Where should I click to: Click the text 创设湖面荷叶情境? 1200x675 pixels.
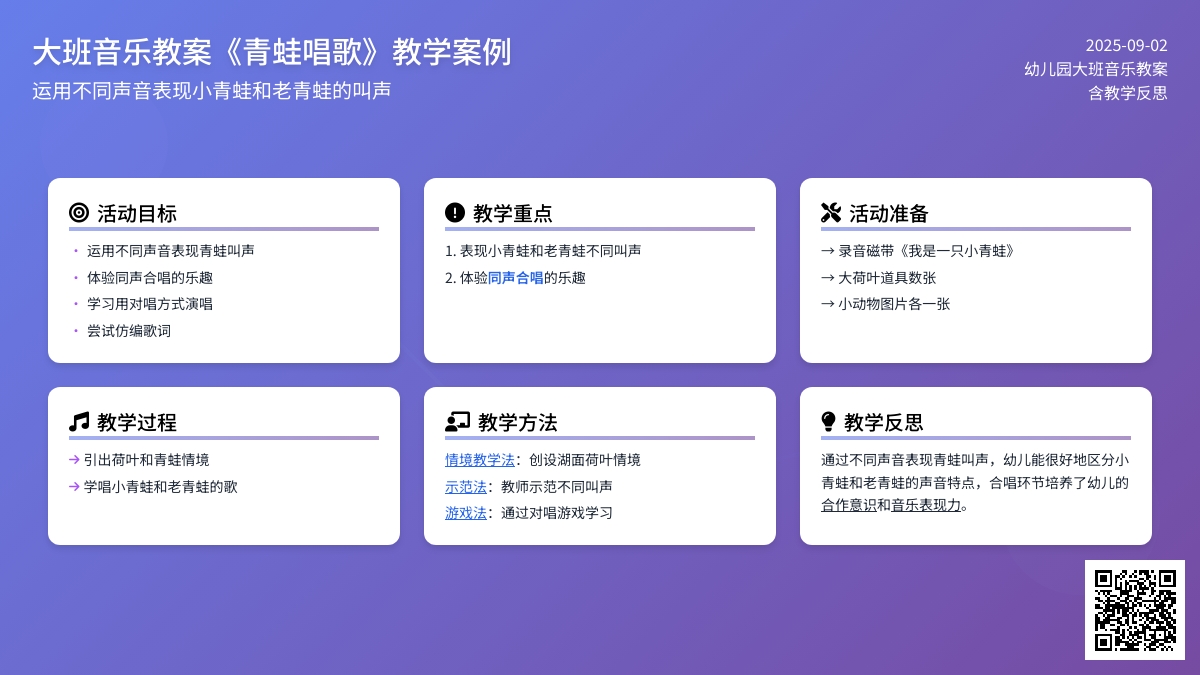pyautogui.click(x=585, y=460)
